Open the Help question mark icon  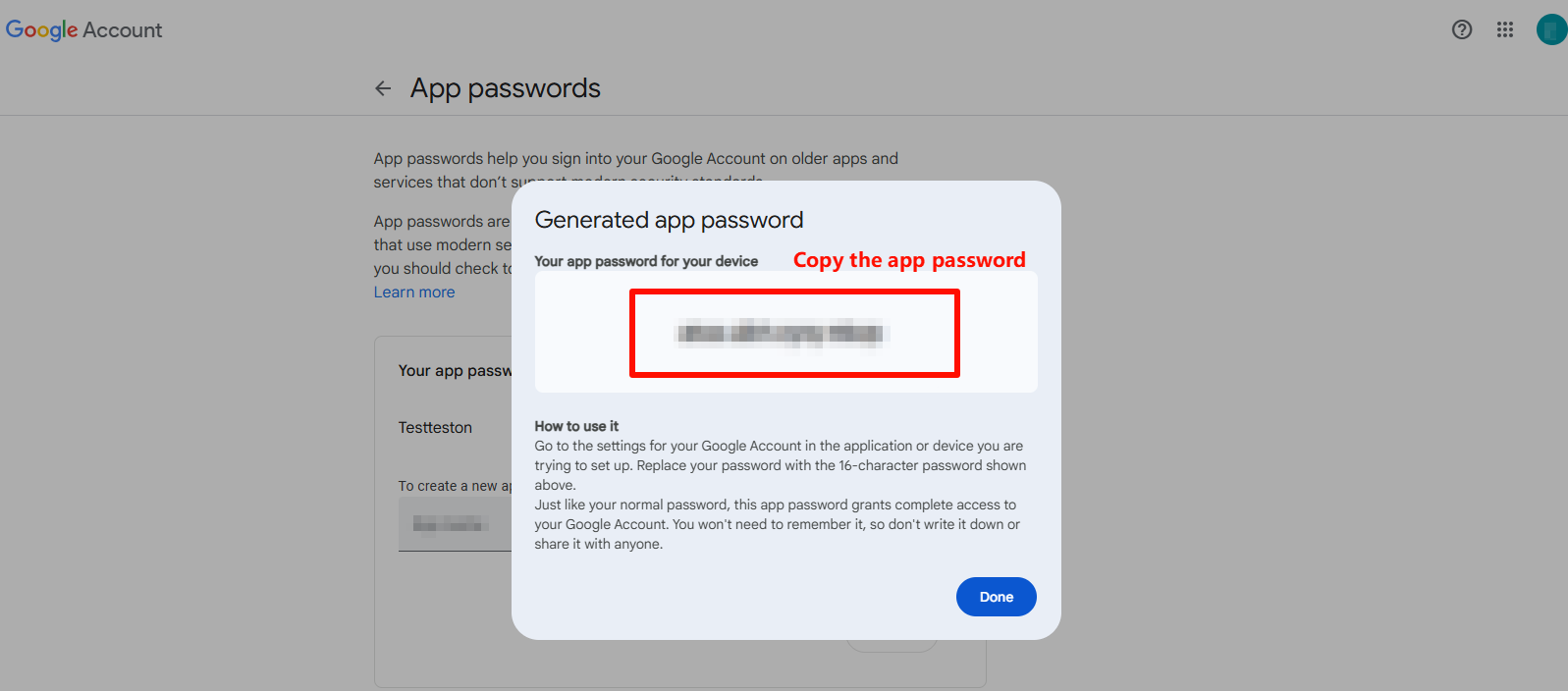coord(1462,29)
